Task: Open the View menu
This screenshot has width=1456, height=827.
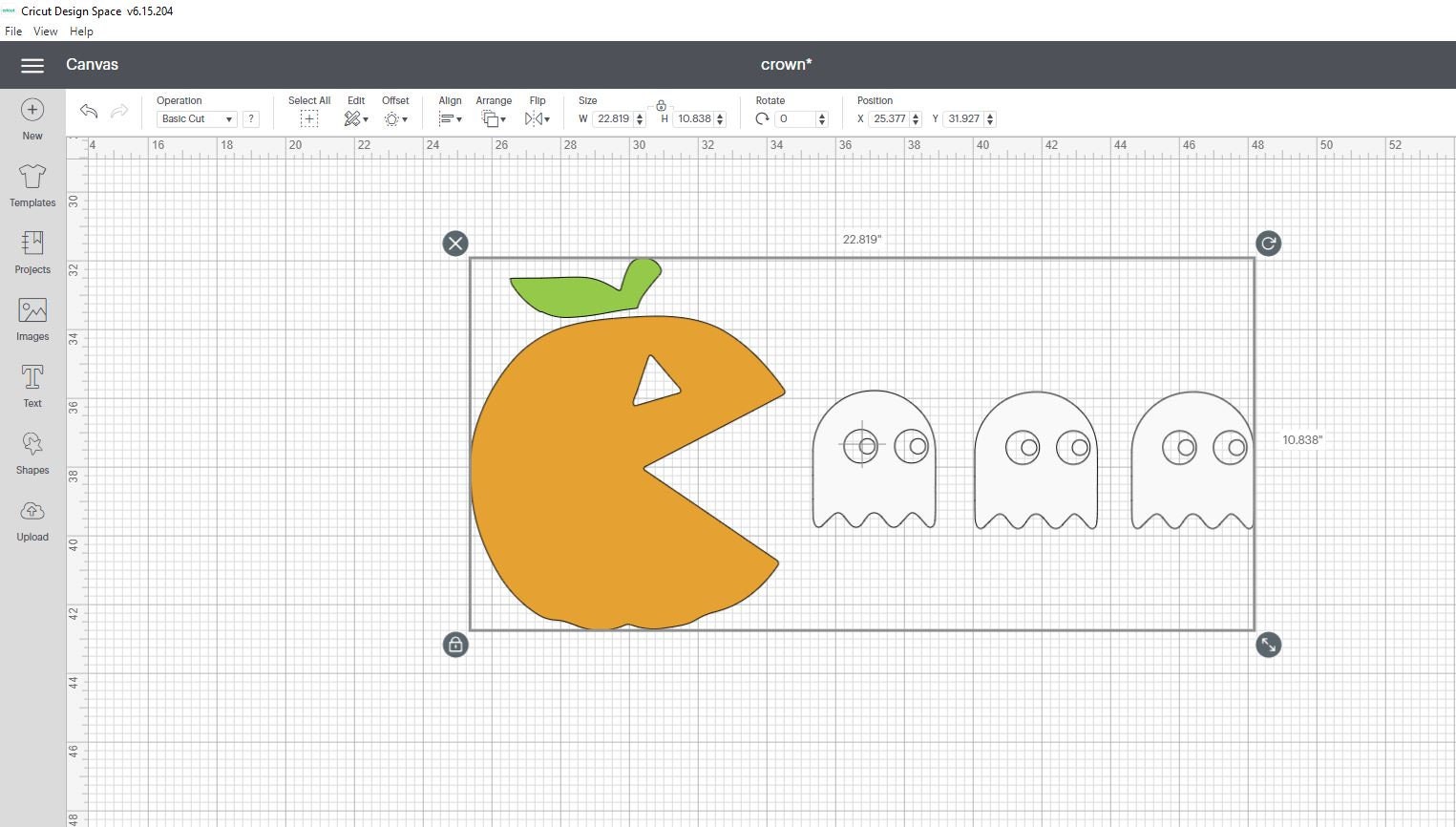Action: (x=45, y=31)
